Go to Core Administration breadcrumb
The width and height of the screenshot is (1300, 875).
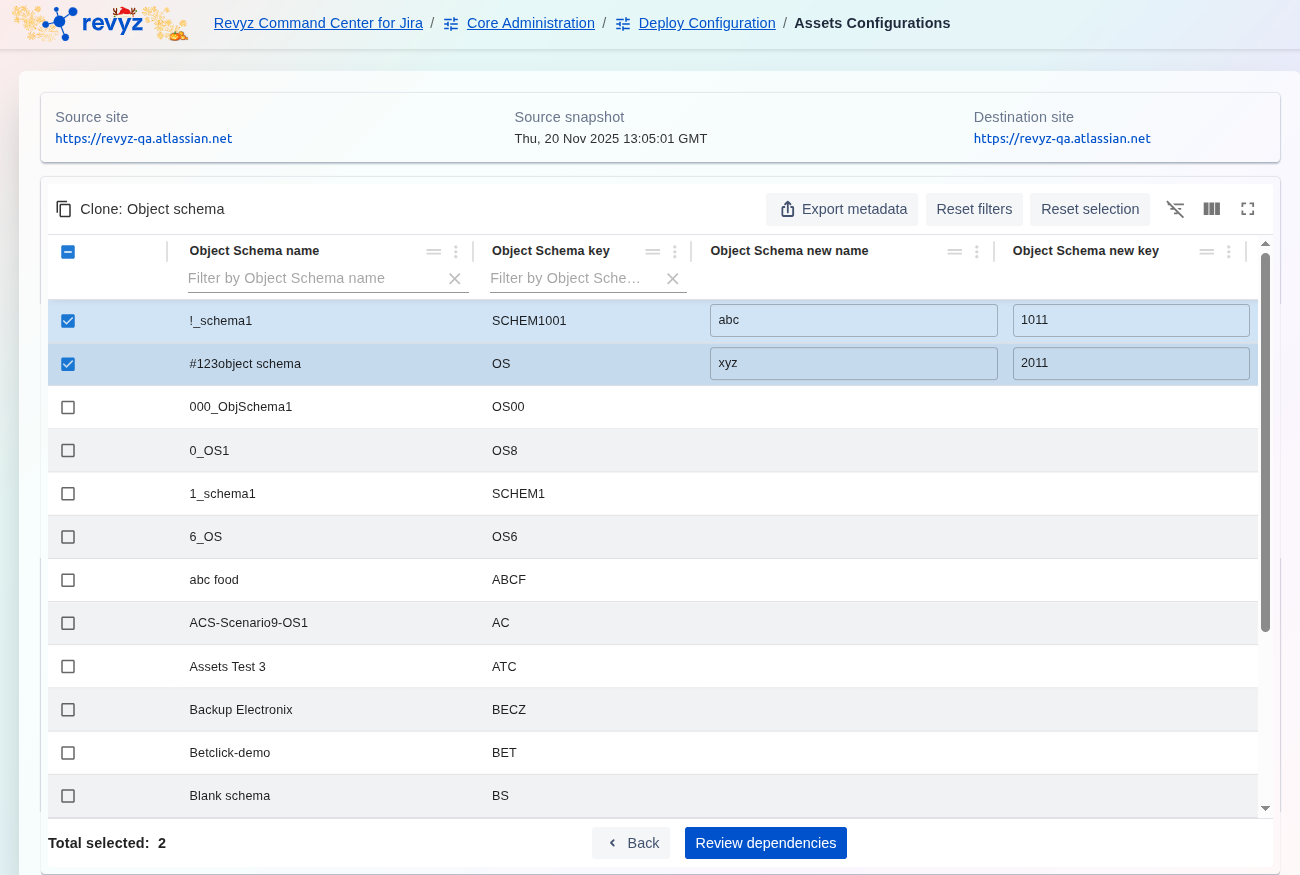point(530,23)
